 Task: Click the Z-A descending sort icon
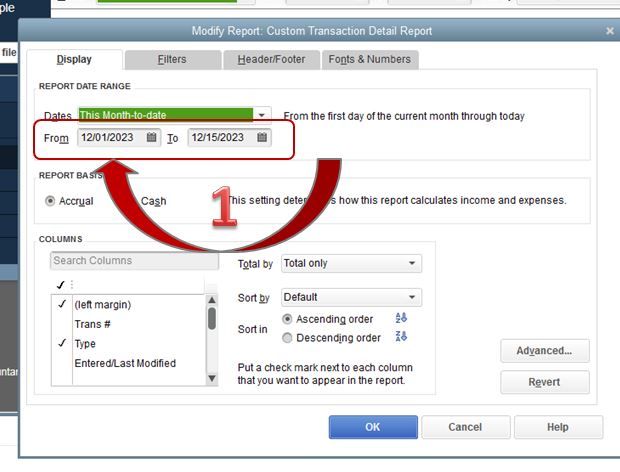pos(401,336)
